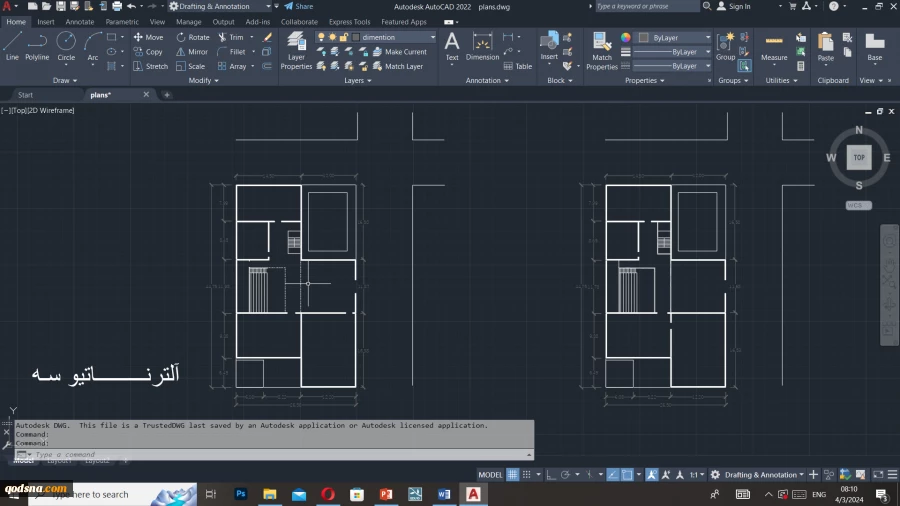Click the Base view tool

[x=875, y=47]
